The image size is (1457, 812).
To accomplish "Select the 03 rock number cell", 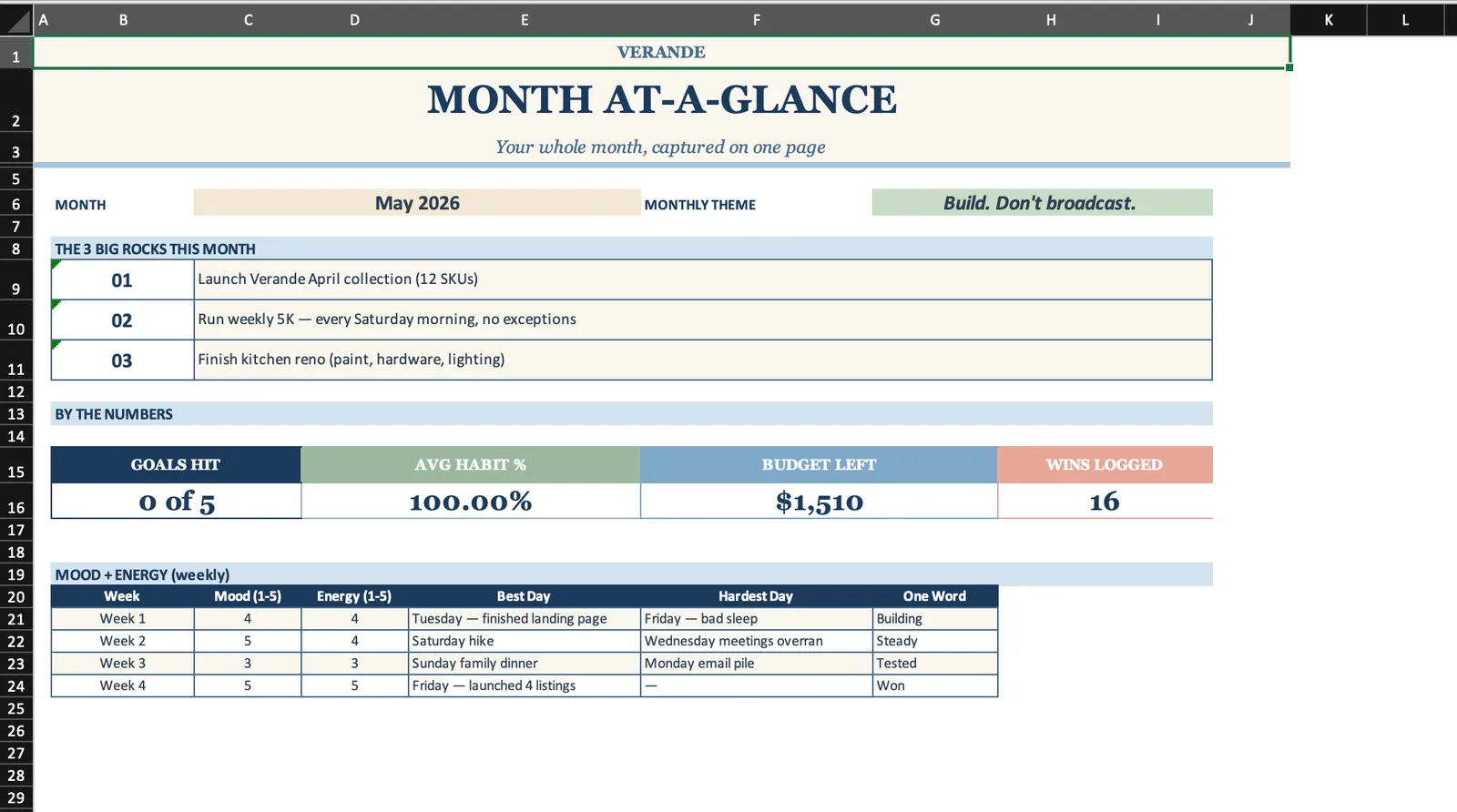I will point(122,360).
